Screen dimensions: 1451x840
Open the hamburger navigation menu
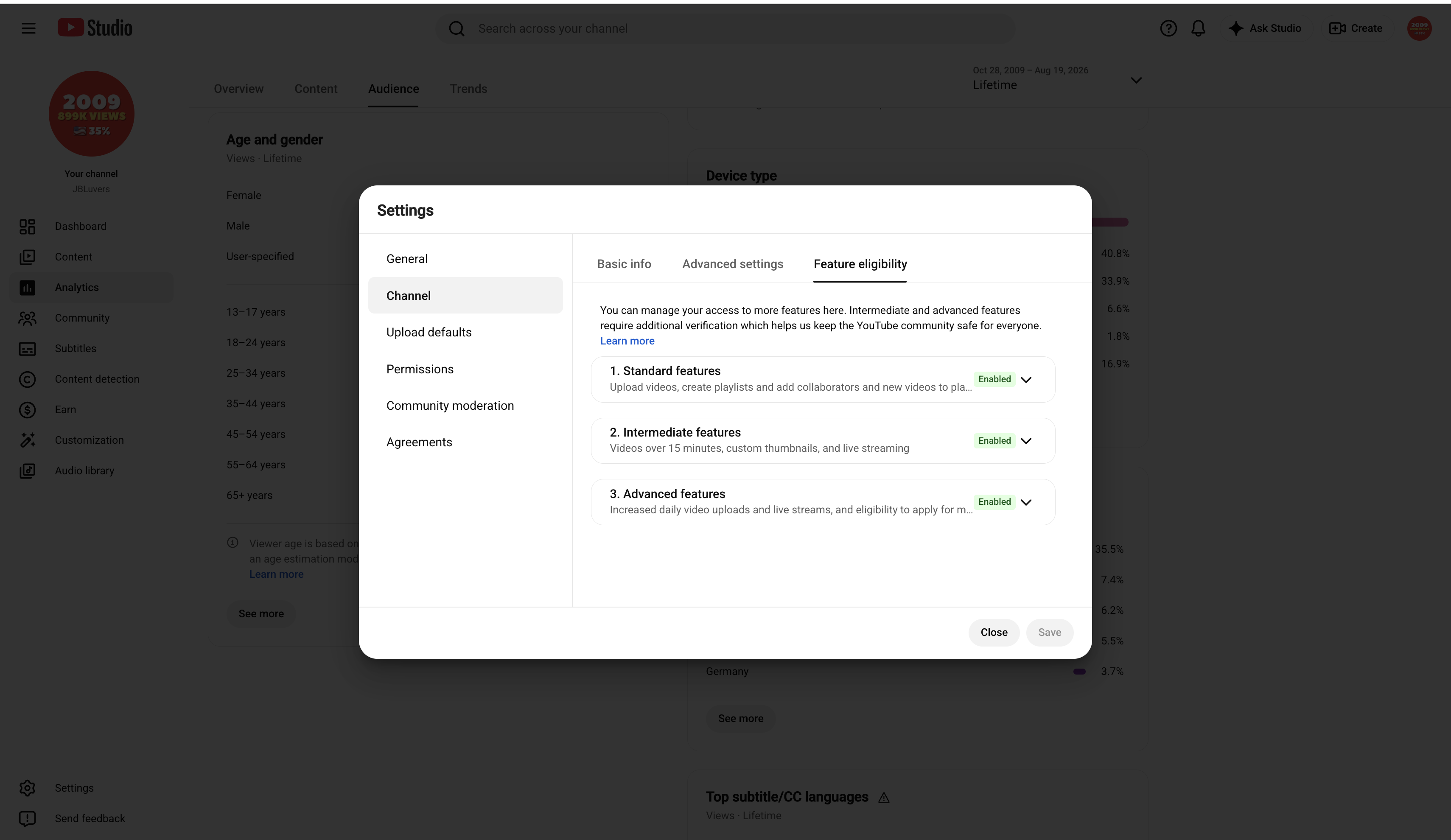[x=28, y=28]
